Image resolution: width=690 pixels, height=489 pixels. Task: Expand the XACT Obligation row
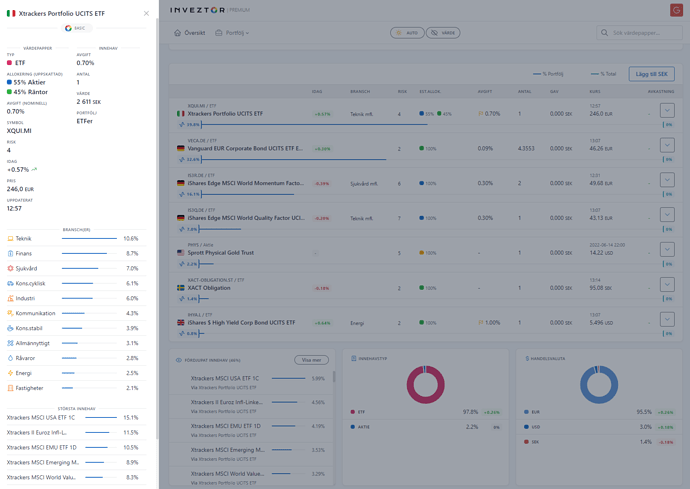pyautogui.click(x=667, y=284)
